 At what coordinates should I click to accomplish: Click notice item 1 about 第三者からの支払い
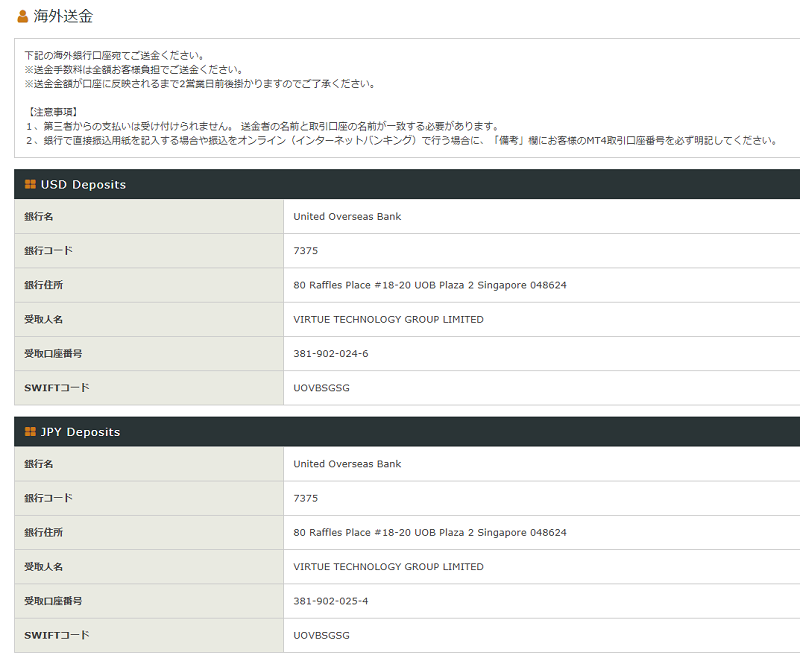[262, 126]
